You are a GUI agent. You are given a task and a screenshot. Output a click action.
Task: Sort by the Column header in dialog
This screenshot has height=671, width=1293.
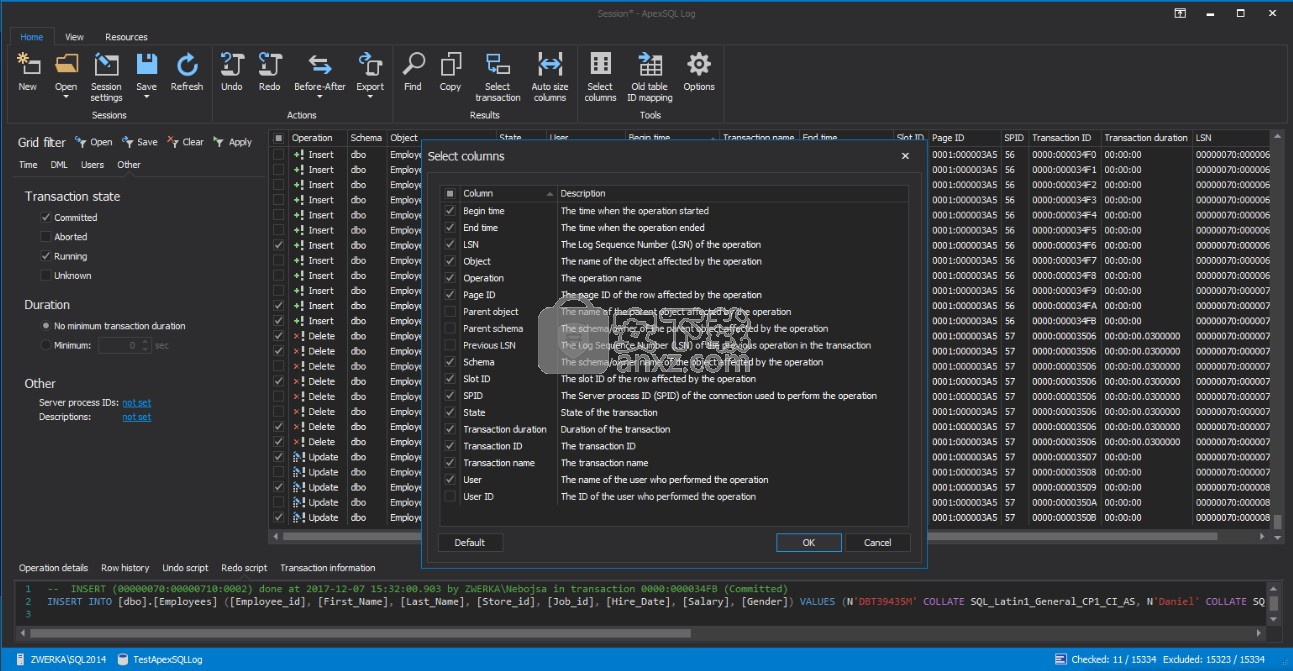click(x=508, y=194)
